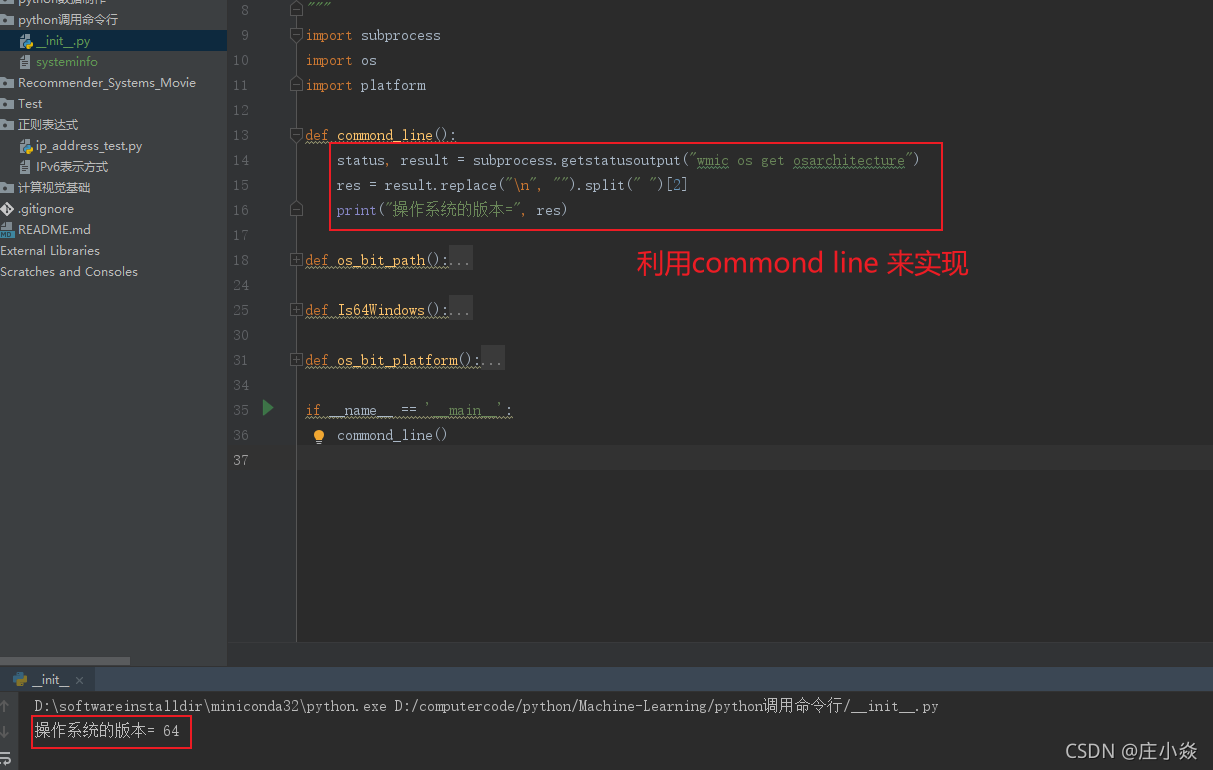Select the 计算视觉基础 folder
The height and width of the screenshot is (770, 1213).
pyautogui.click(x=54, y=188)
